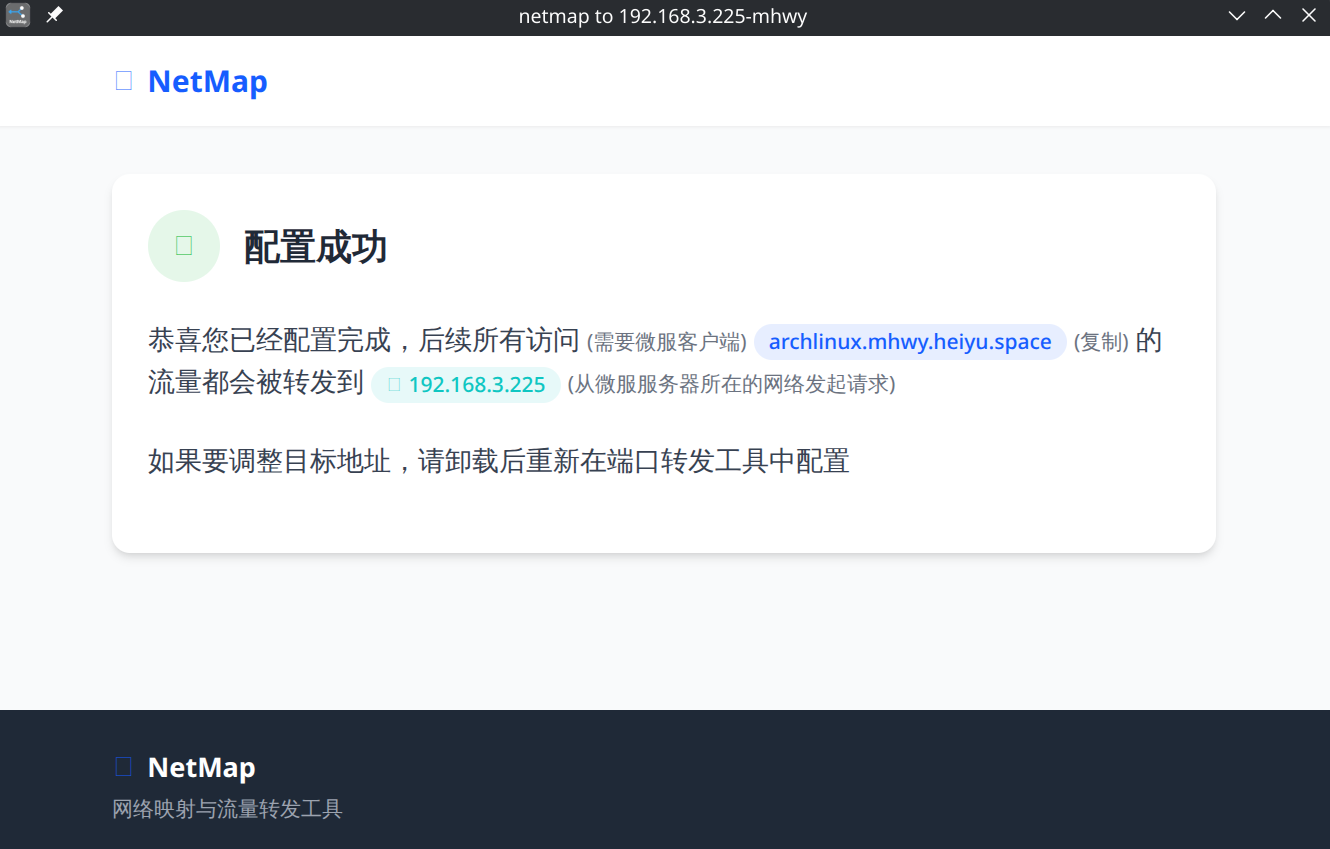Click the NetMap logo icon in header
The image size is (1330, 849).
(x=124, y=81)
